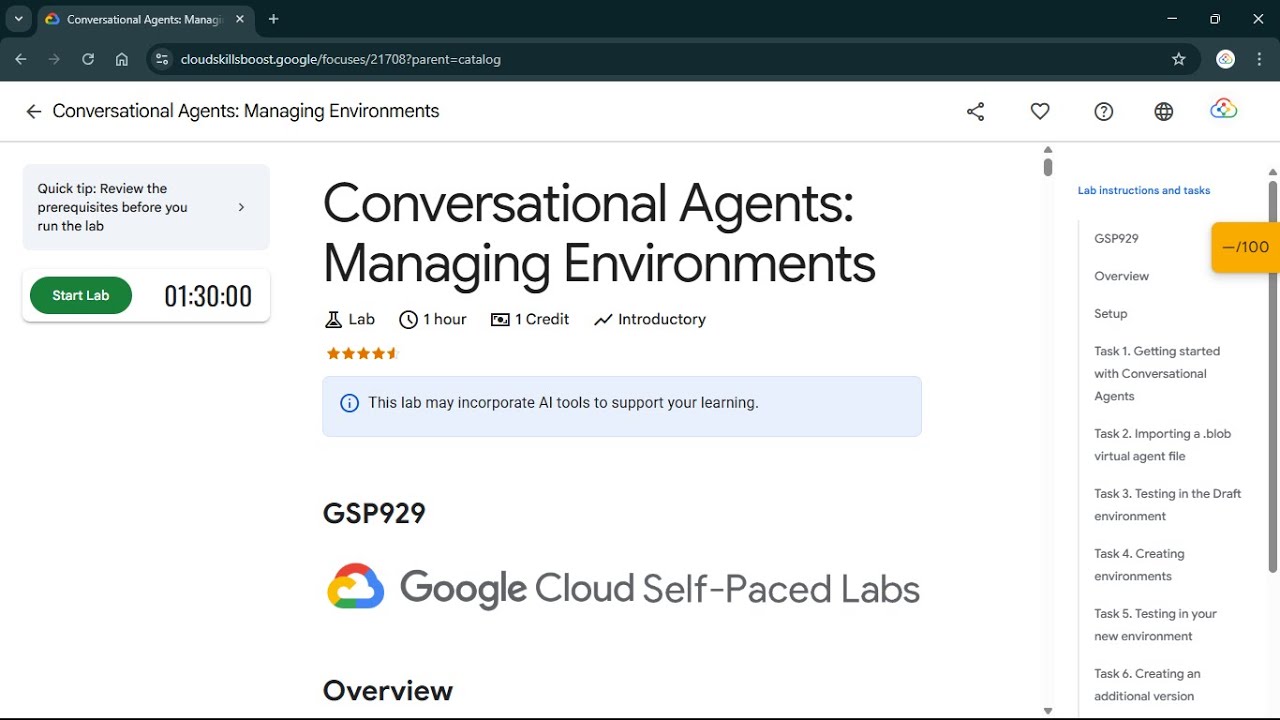Viewport: 1280px width, 720px height.
Task: Open the tab search dropdown arrow
Action: click(x=18, y=19)
